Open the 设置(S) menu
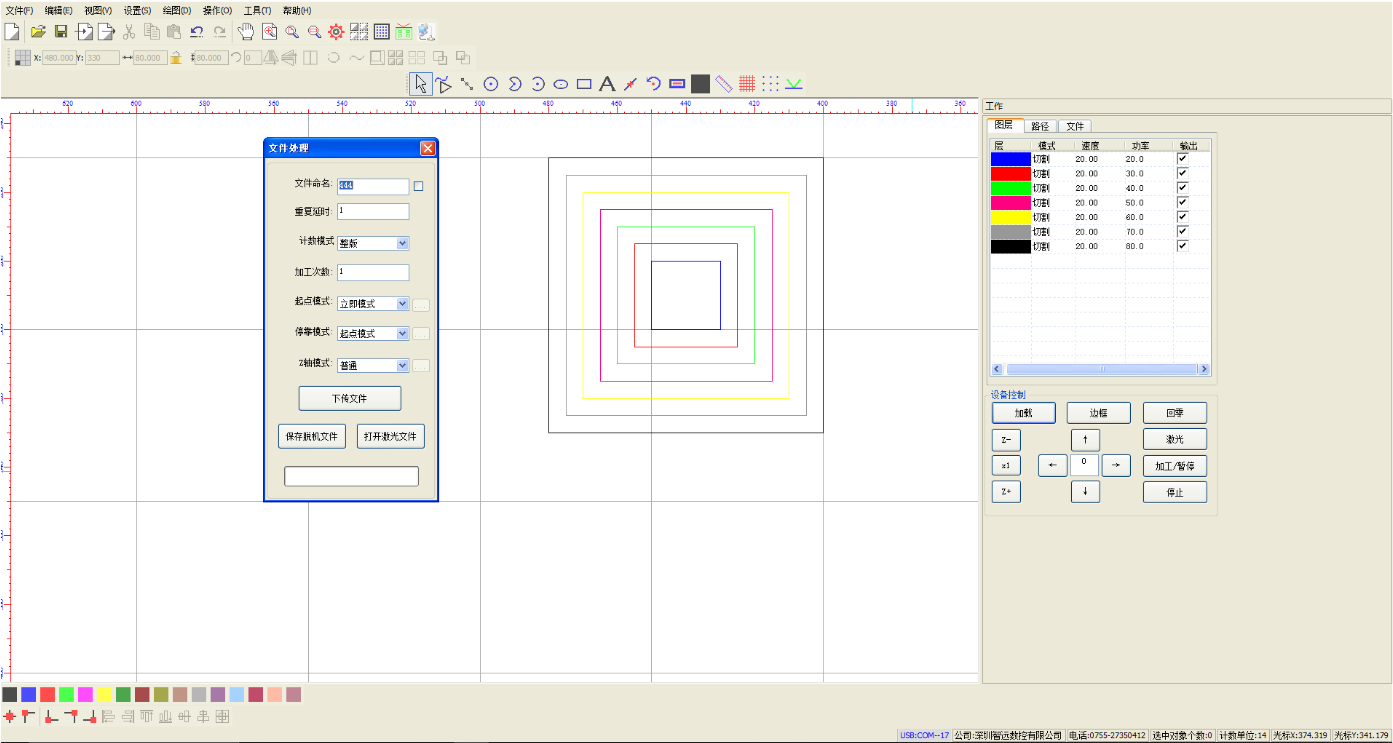Image resolution: width=1393 pixels, height=743 pixels. pos(137,10)
